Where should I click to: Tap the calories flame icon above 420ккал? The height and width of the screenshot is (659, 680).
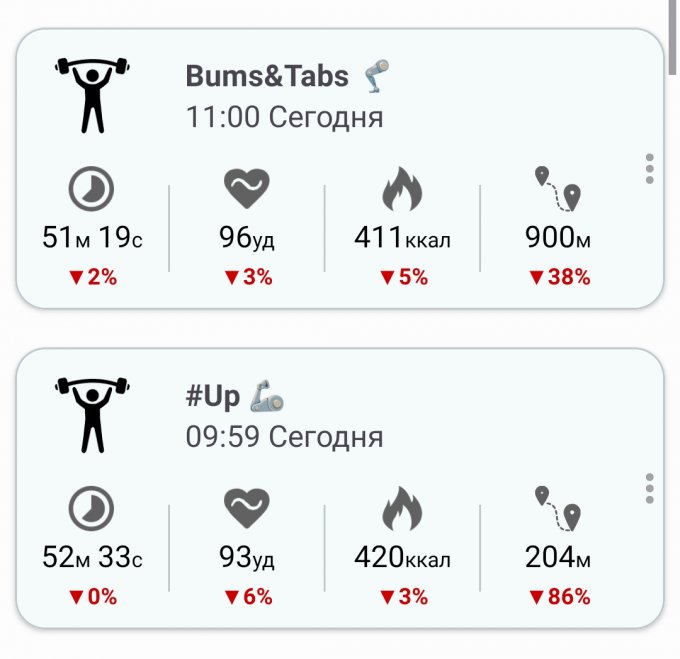[402, 509]
